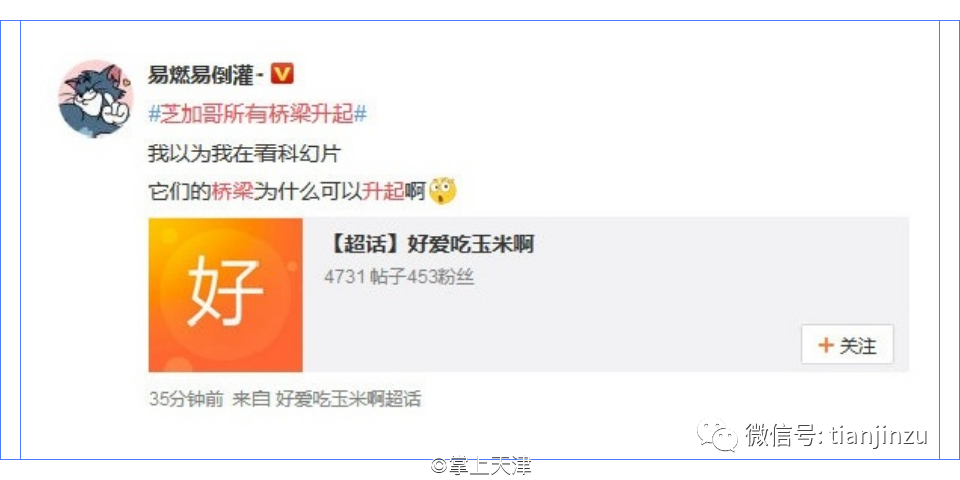Click the post text 我以为我在看科幻片
960x480 pixels.
244,153
